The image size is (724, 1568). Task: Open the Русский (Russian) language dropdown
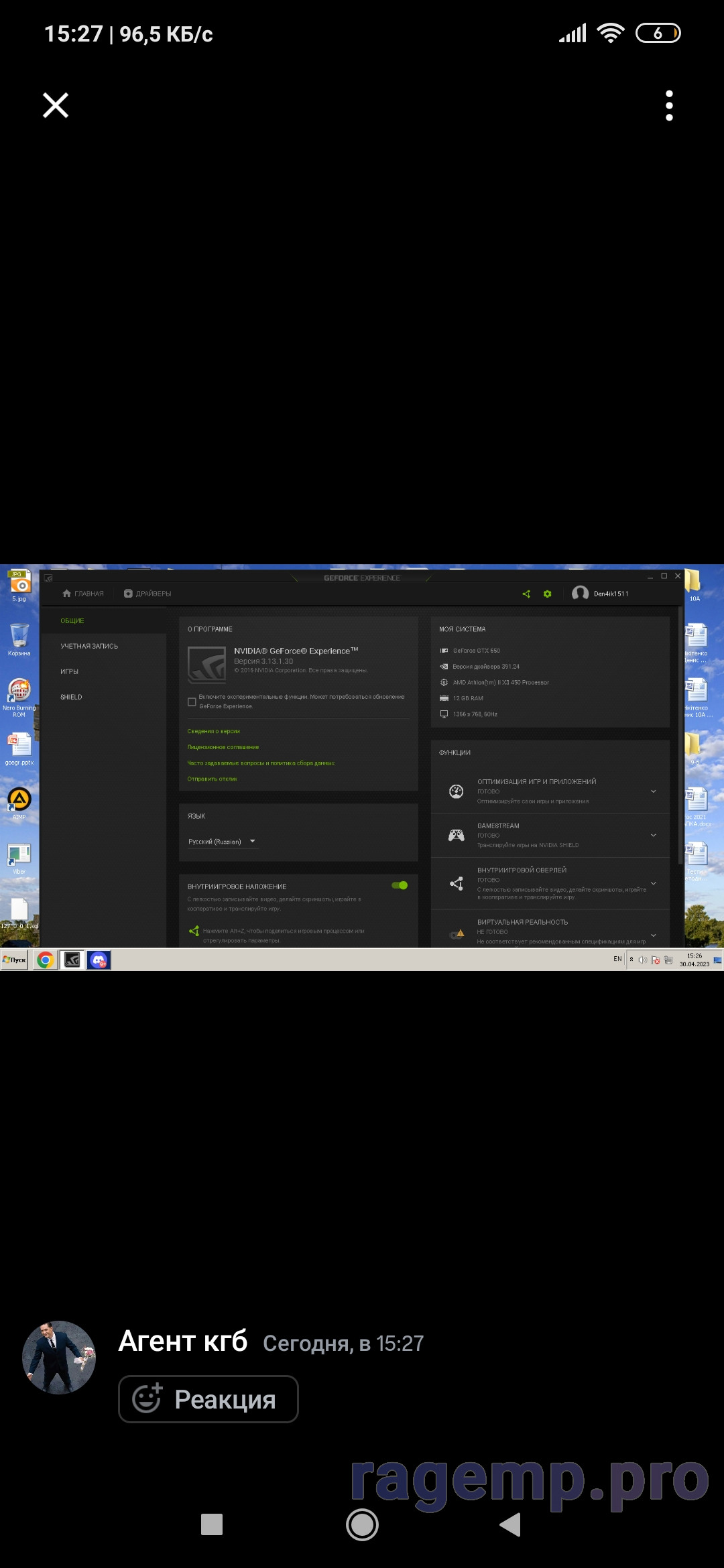(222, 842)
